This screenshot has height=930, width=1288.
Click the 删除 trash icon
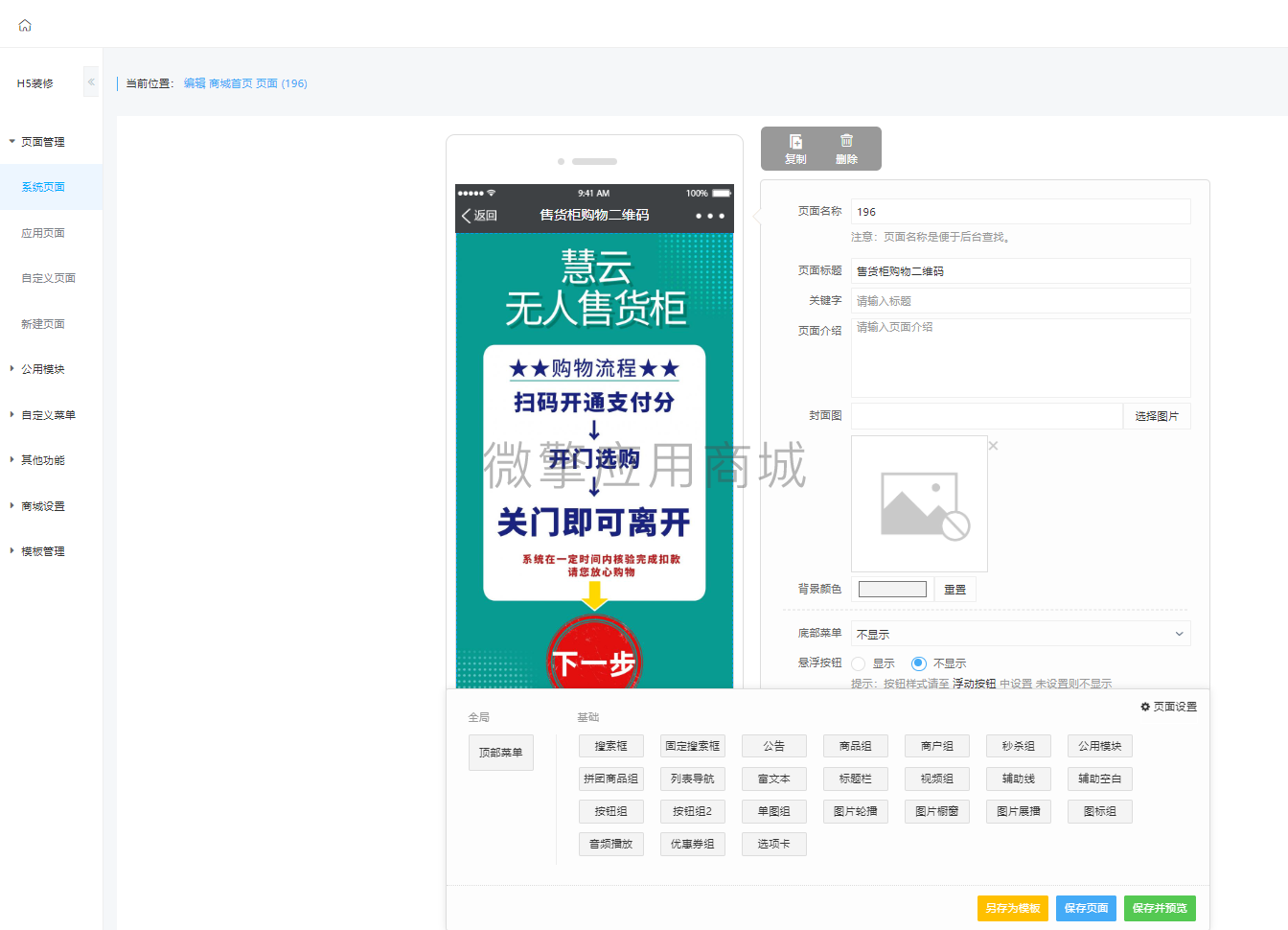tap(846, 141)
